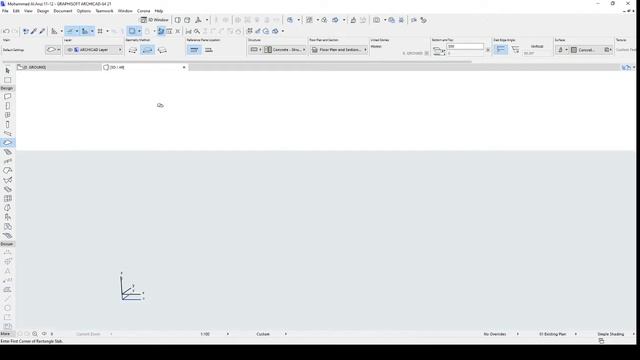The height and width of the screenshot is (360, 640).
Task: Click the zoom magnifier icon in status bar
Action: 35,334
